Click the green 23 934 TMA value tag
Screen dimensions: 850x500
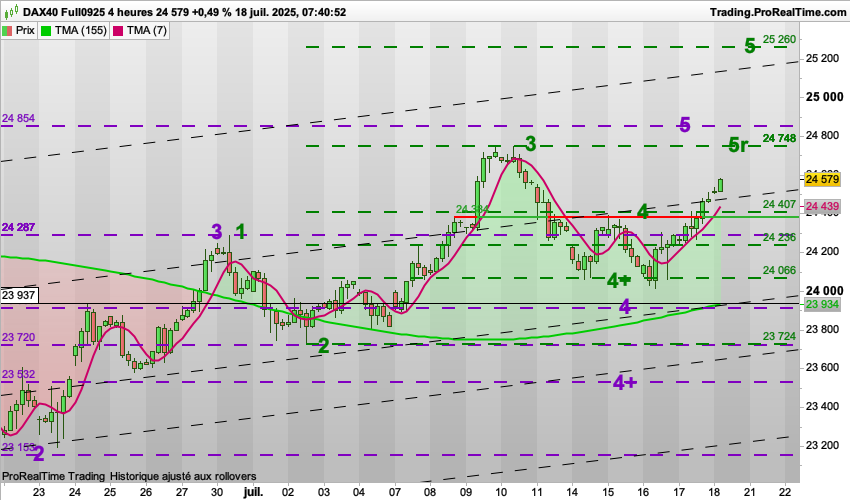[x=822, y=304]
